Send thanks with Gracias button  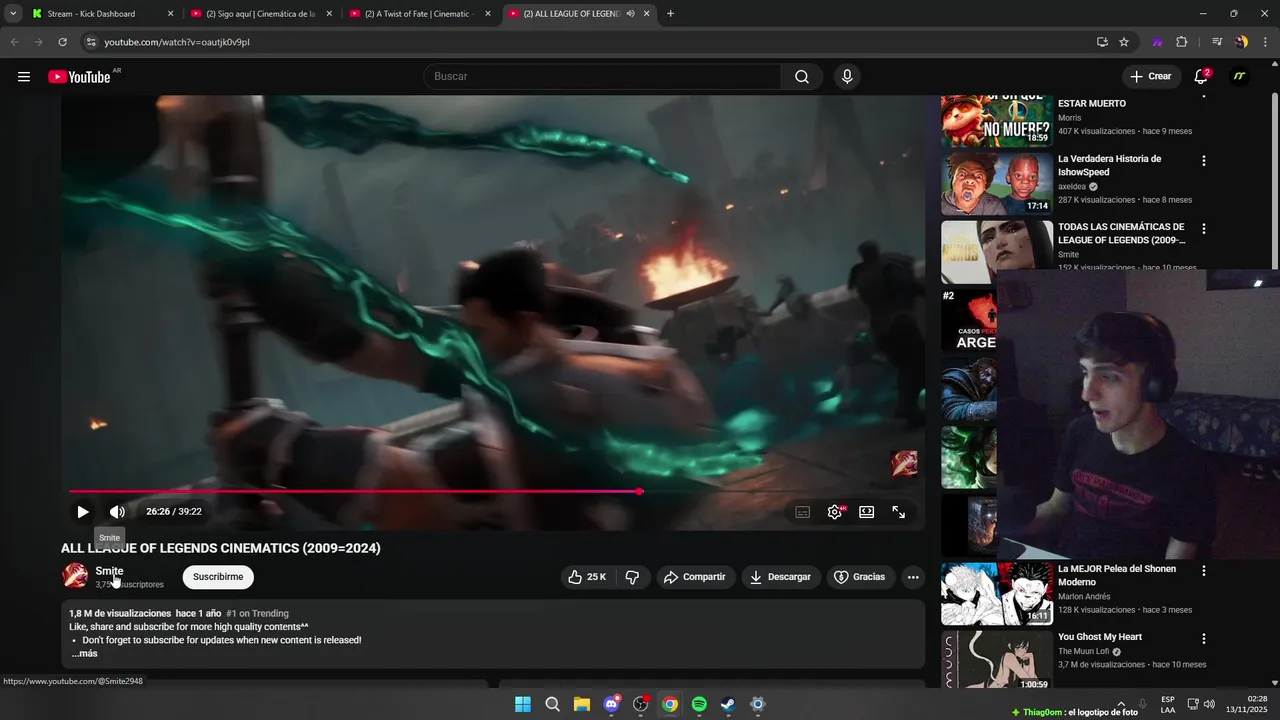[860, 577]
